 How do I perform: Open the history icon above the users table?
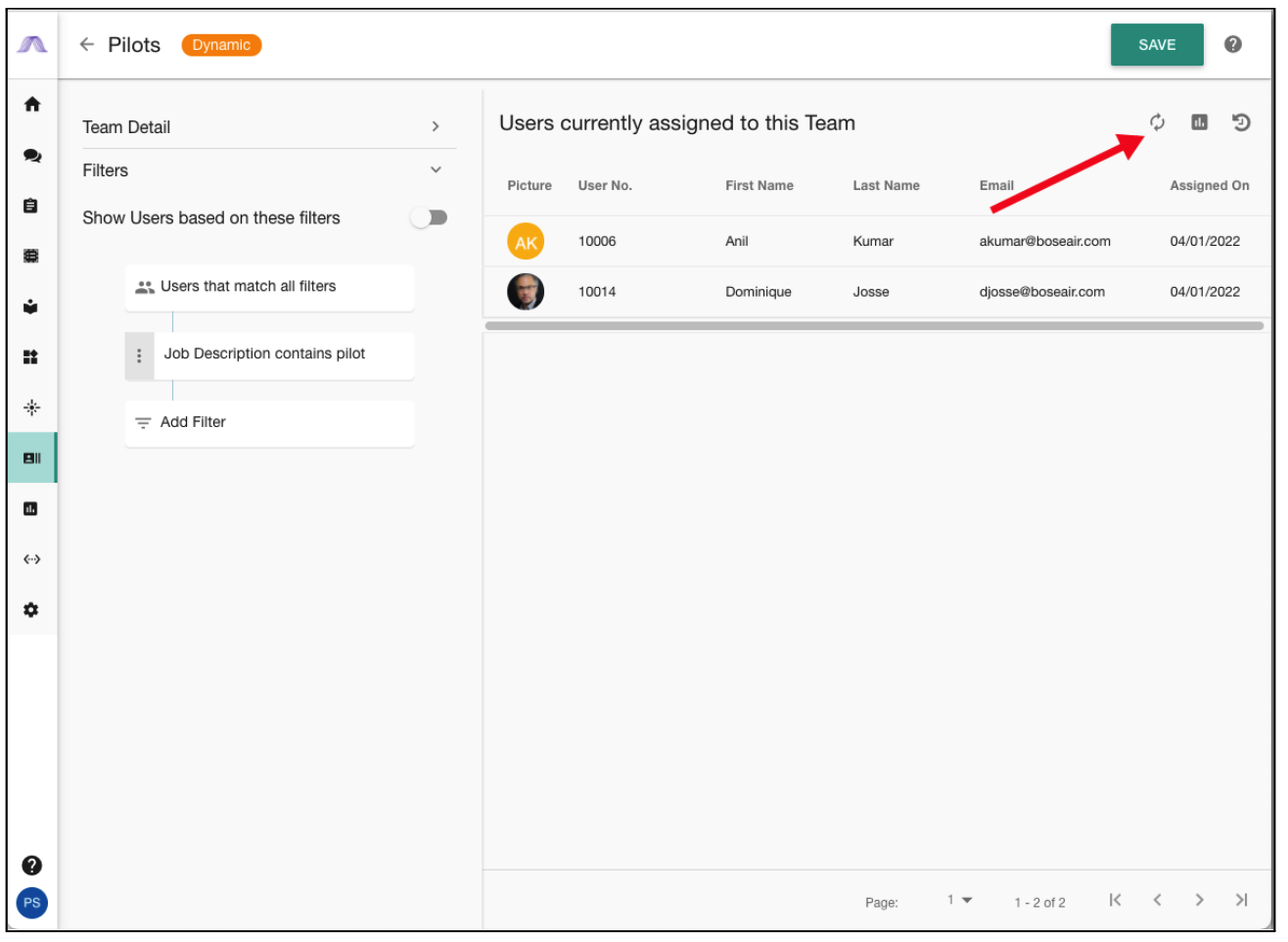1241,122
